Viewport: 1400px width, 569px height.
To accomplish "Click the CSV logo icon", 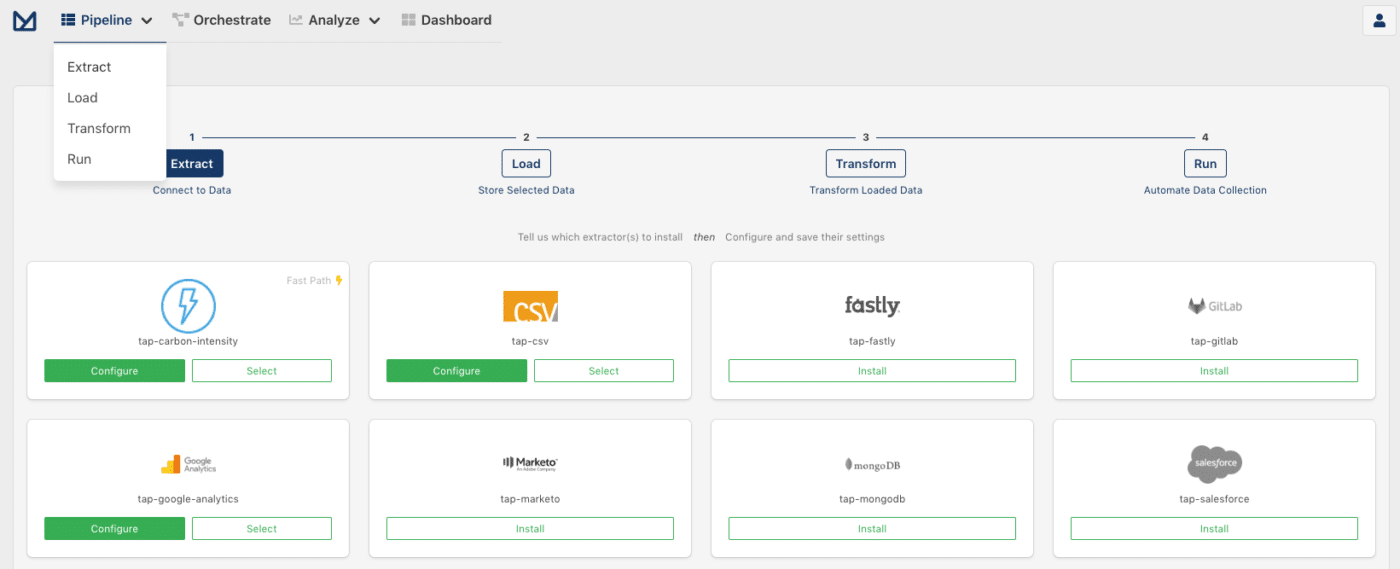I will click(530, 306).
